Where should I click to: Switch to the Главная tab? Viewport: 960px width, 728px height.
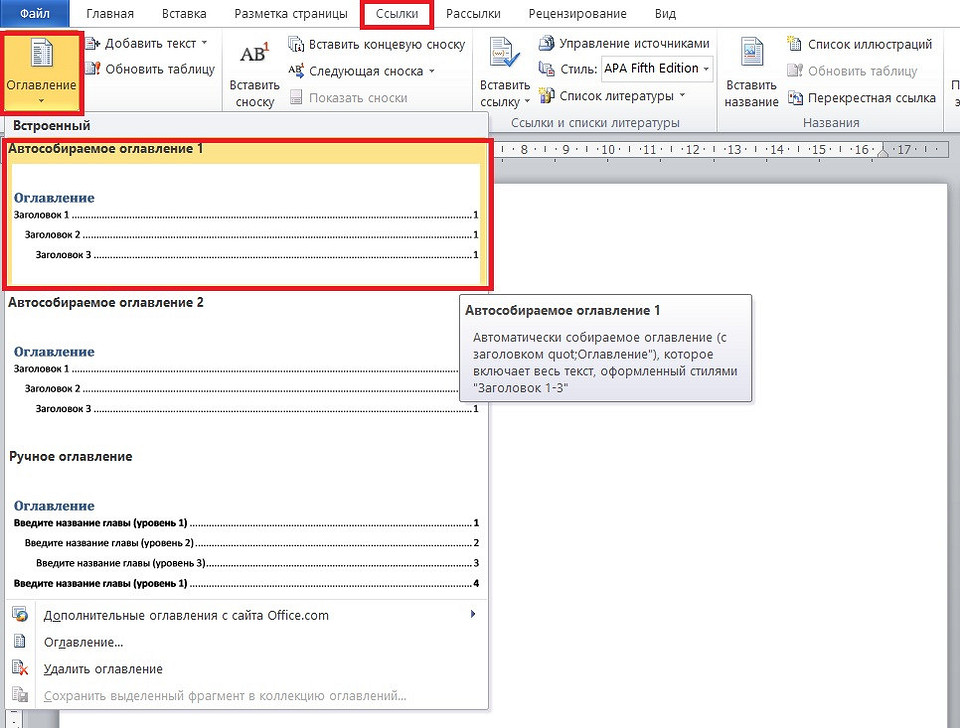110,14
